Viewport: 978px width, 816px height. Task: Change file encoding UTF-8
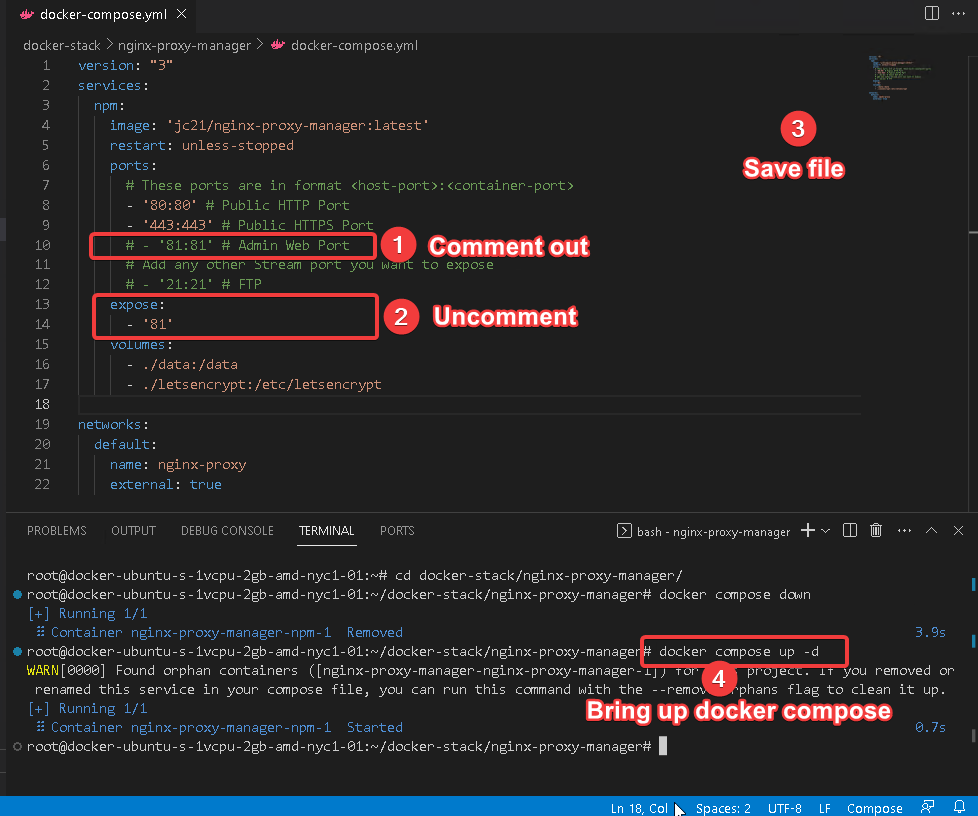(785, 808)
